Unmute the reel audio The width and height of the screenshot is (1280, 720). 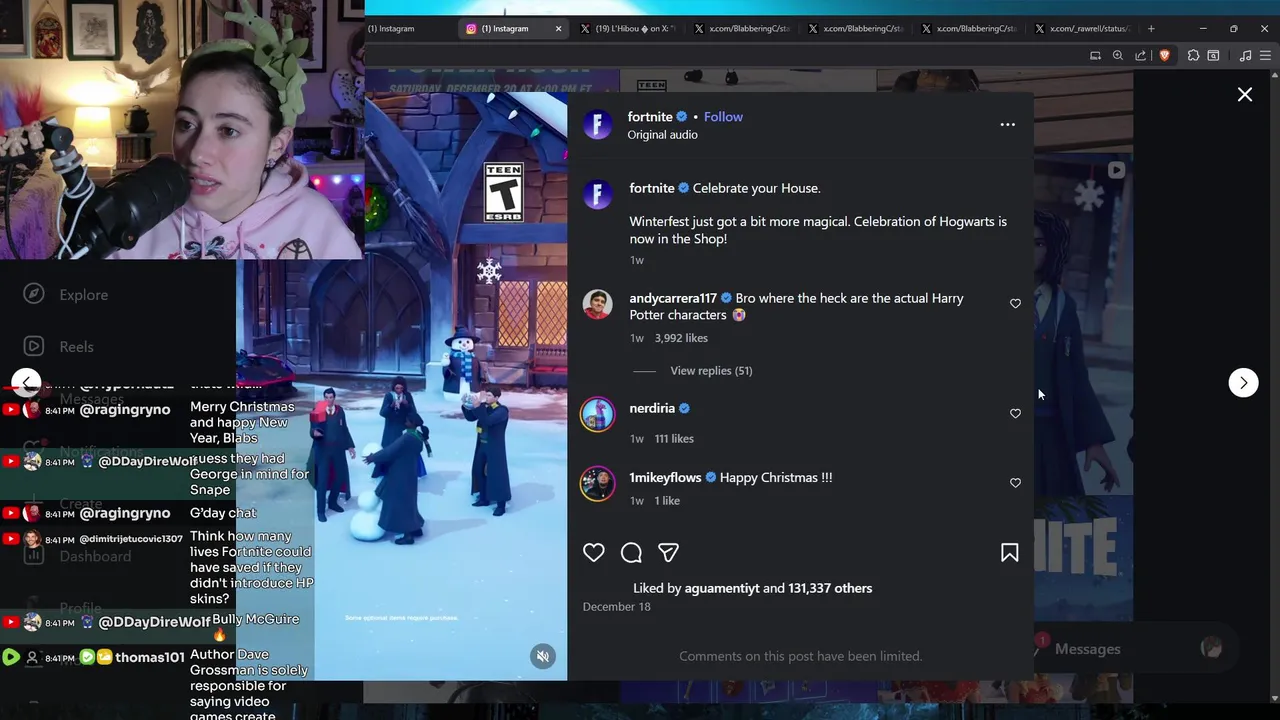pyautogui.click(x=543, y=656)
